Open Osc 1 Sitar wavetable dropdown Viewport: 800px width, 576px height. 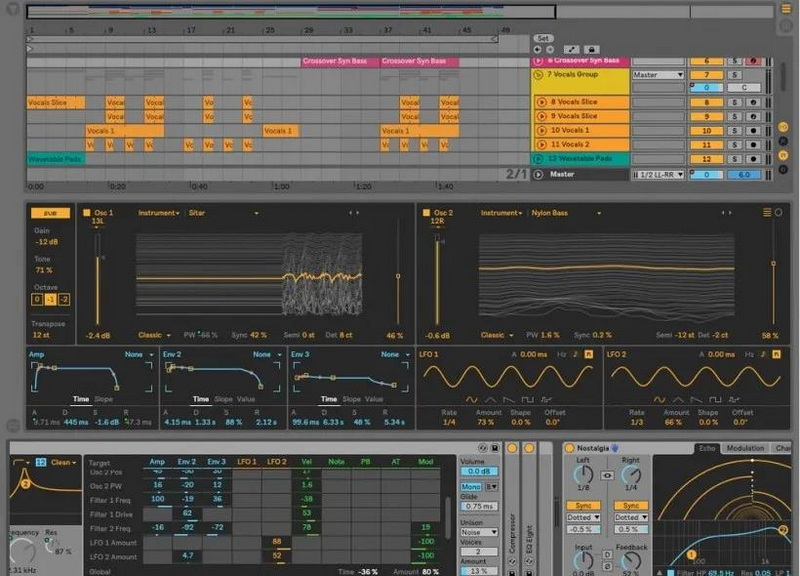pos(223,213)
